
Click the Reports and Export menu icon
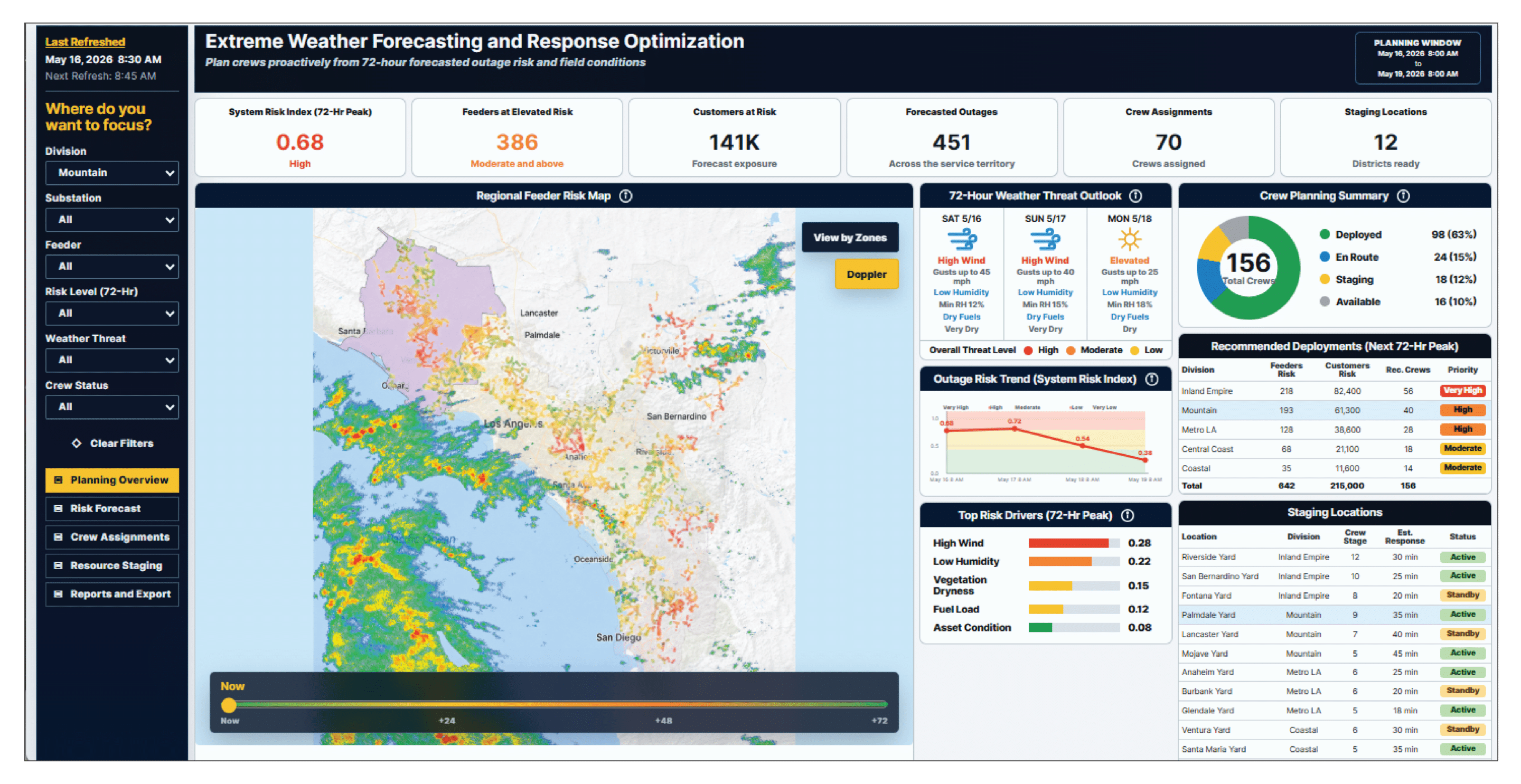pos(59,594)
